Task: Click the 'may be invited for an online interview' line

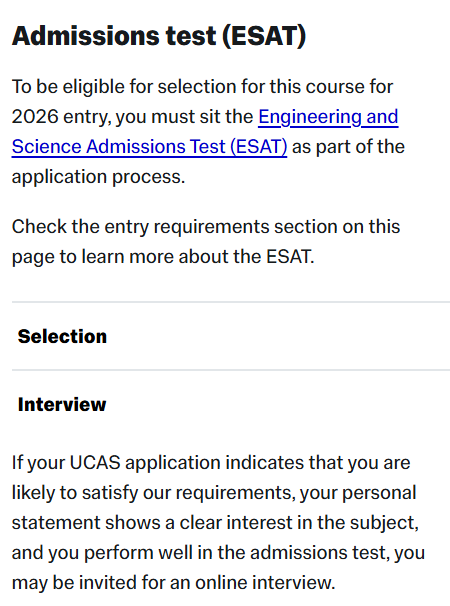Action: [x=173, y=583]
